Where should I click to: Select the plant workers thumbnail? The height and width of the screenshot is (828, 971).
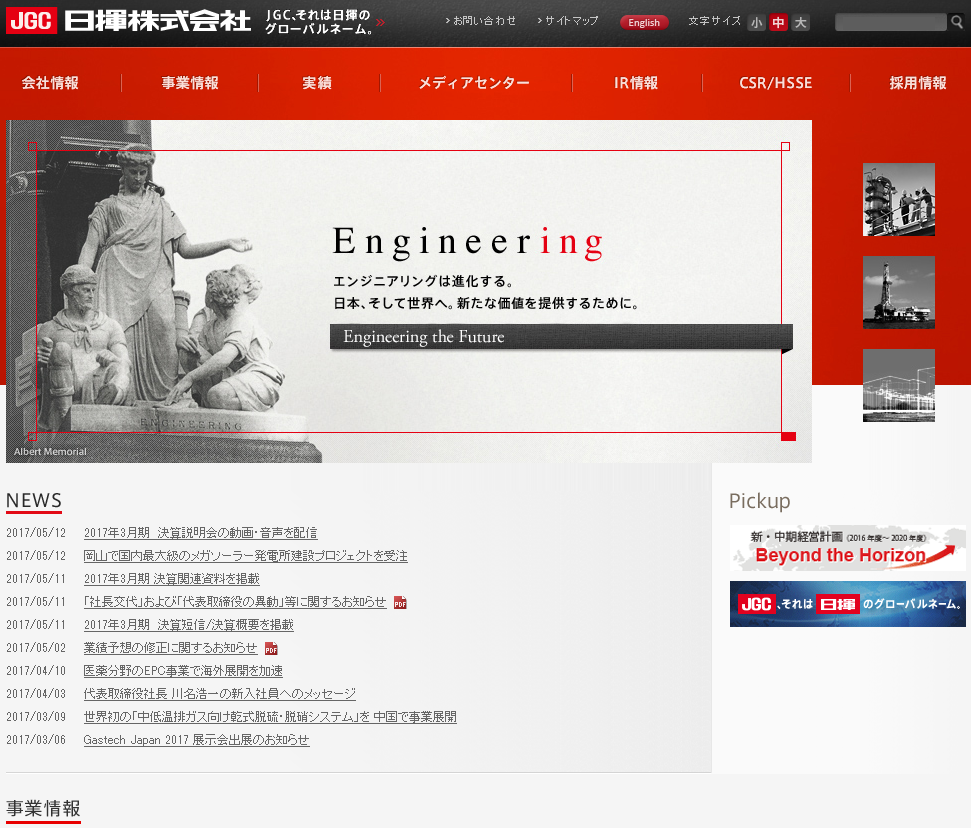[899, 199]
